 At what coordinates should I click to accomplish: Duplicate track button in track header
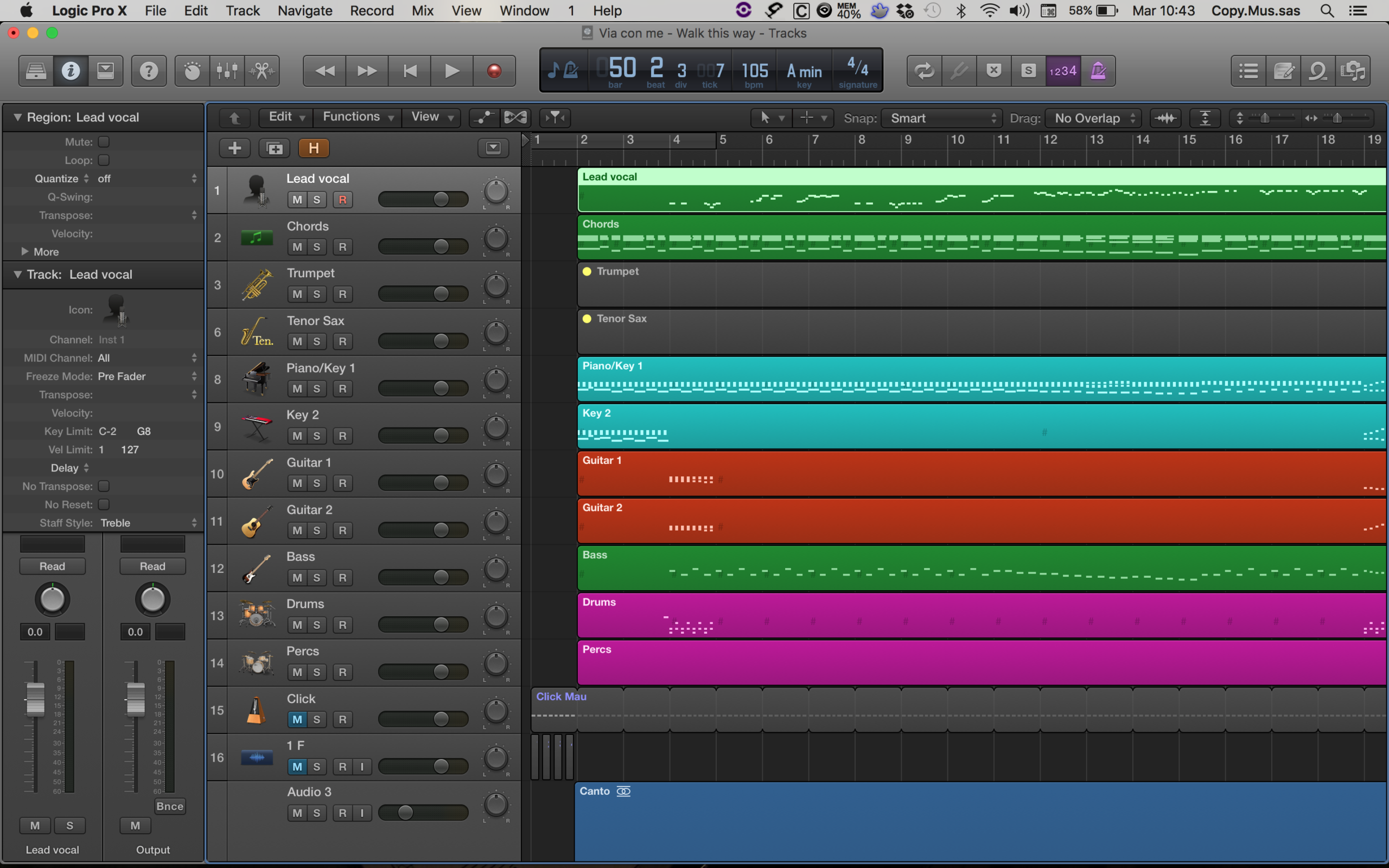point(275,148)
